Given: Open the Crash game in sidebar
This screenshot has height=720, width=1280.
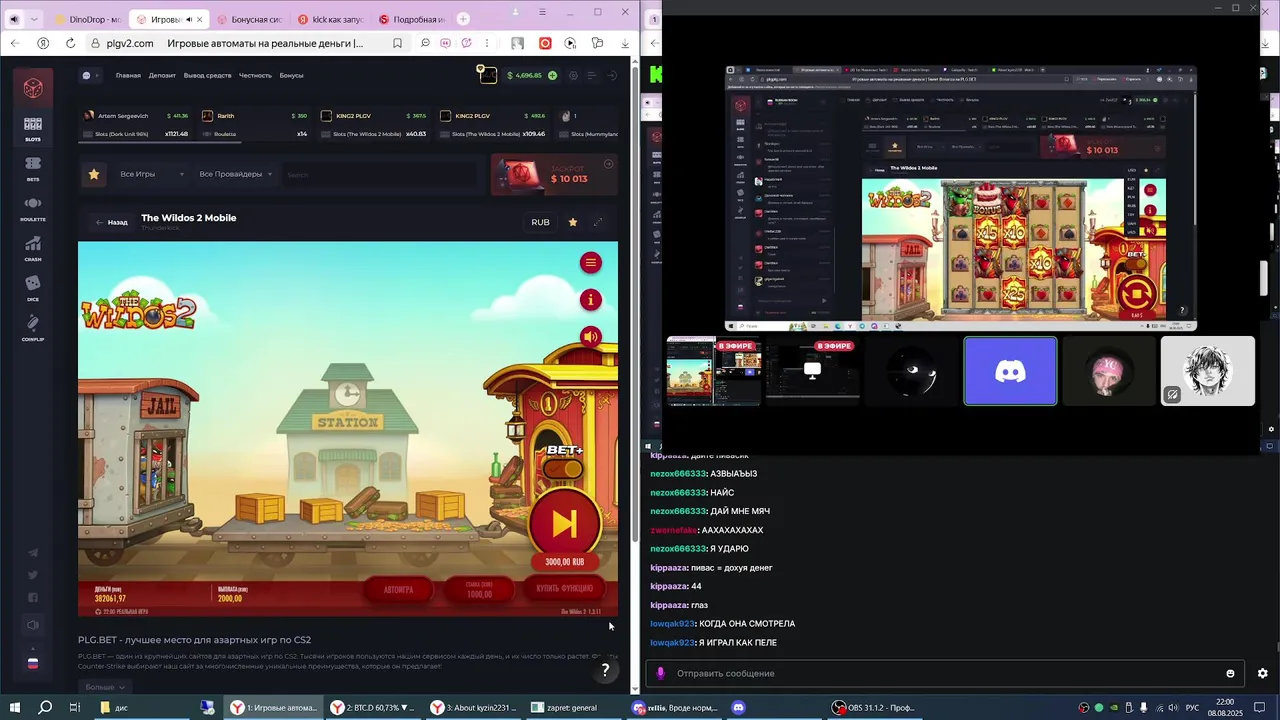Looking at the screenshot, I should click(x=33, y=249).
